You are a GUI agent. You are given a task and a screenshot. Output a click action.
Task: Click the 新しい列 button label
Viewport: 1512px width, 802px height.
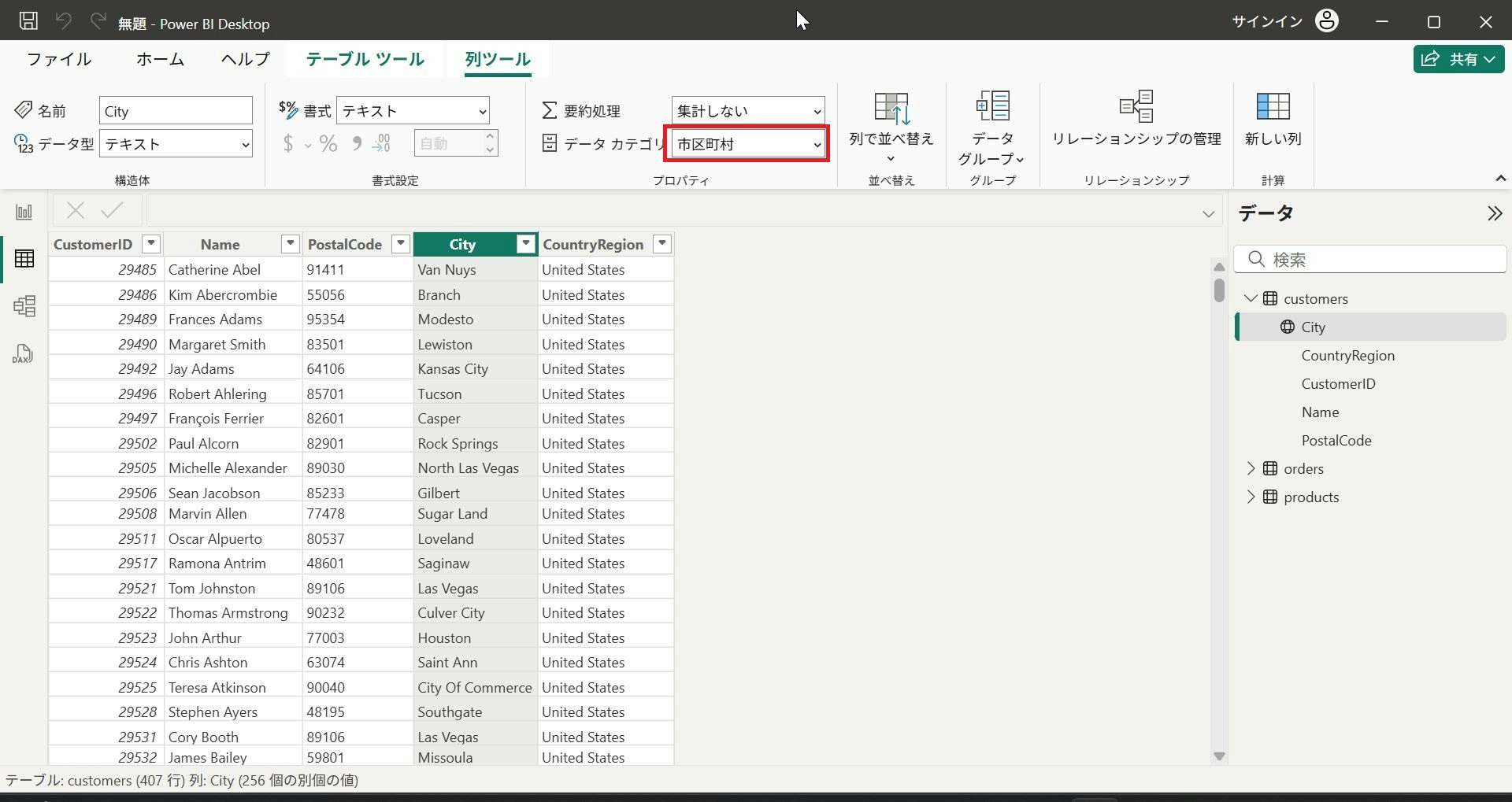(x=1273, y=139)
